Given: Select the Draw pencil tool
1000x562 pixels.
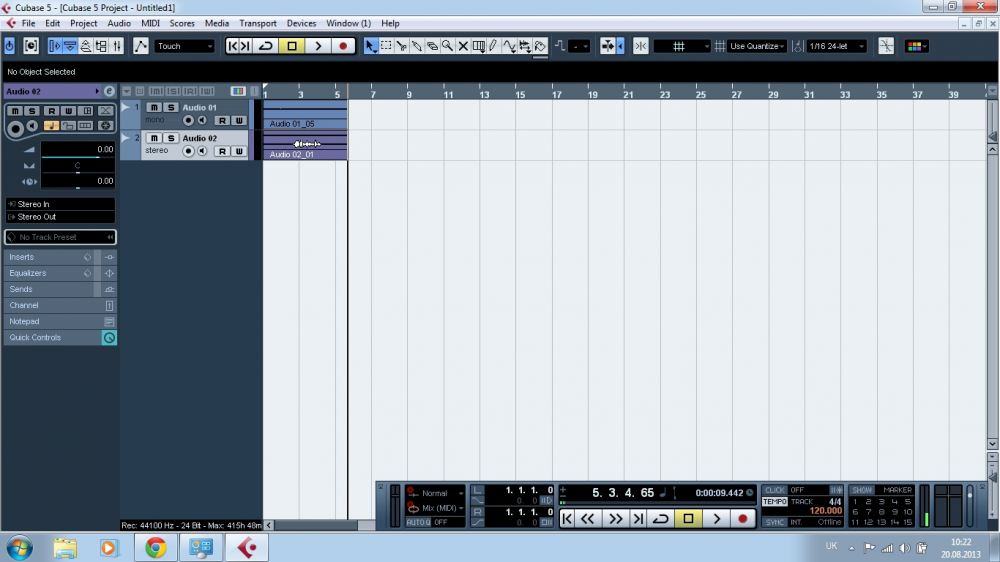Looking at the screenshot, I should [493, 46].
